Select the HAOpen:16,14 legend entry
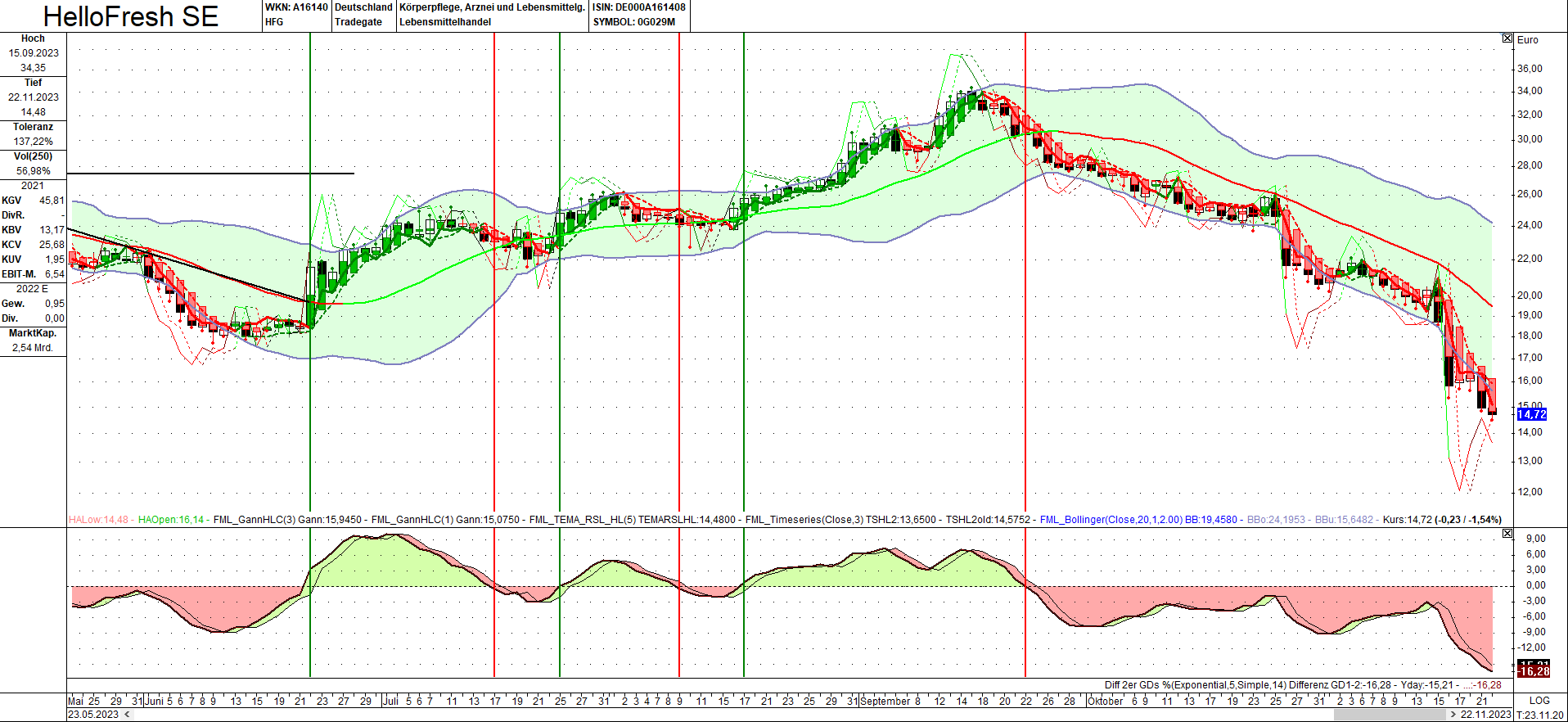The height and width of the screenshot is (722, 1568). click(x=171, y=520)
